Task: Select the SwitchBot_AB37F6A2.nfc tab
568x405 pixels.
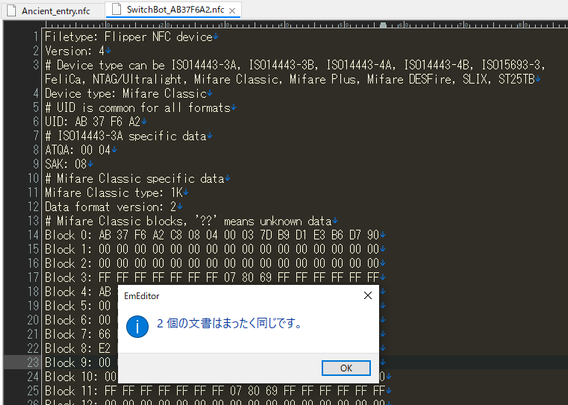Action: [x=175, y=10]
